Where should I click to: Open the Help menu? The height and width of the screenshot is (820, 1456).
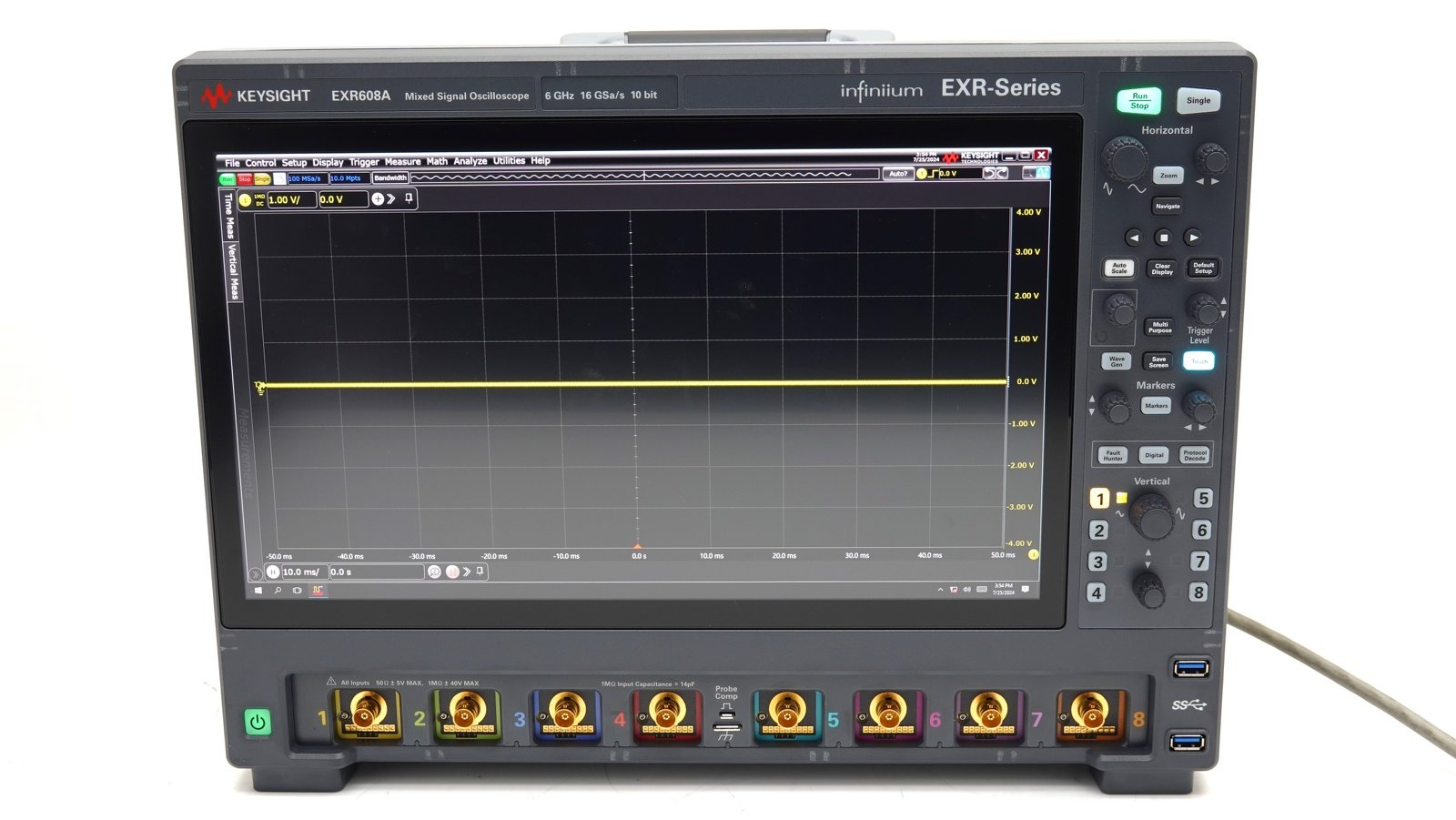(x=541, y=161)
